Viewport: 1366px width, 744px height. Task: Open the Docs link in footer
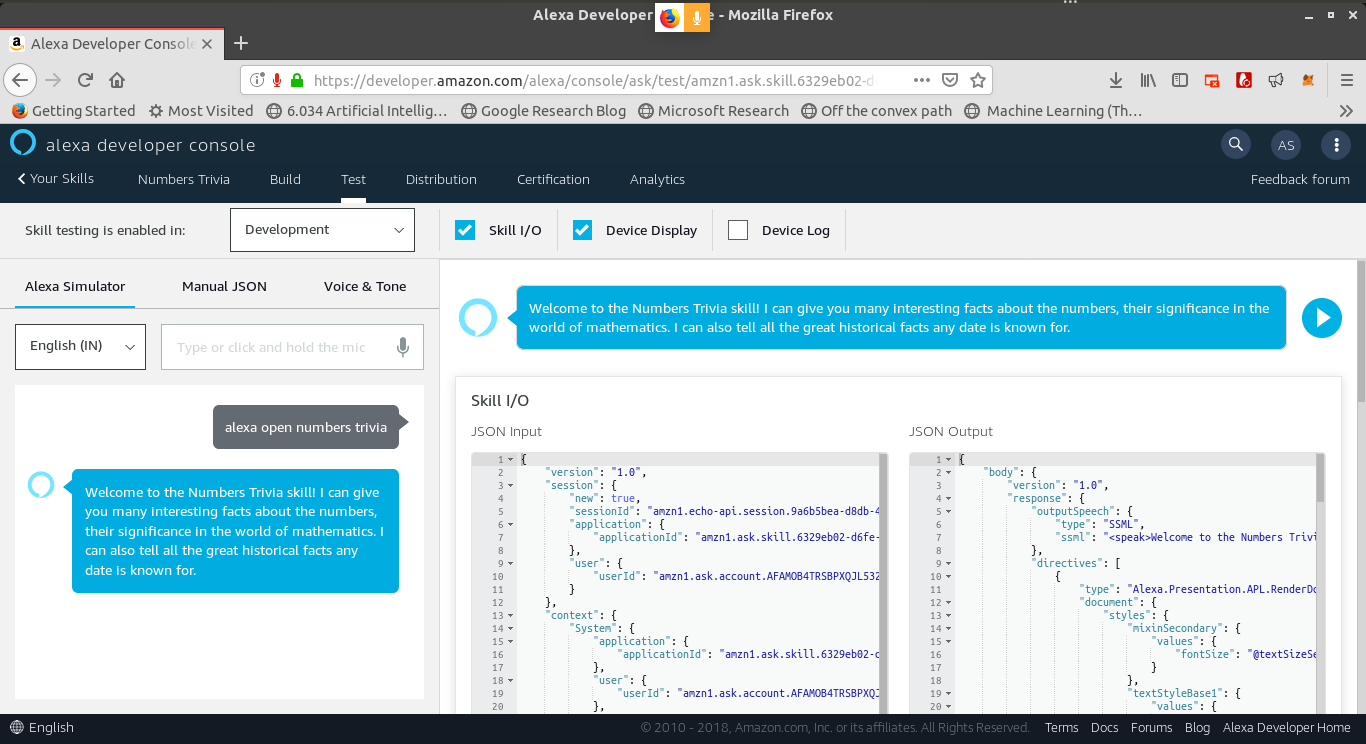[x=1104, y=727]
